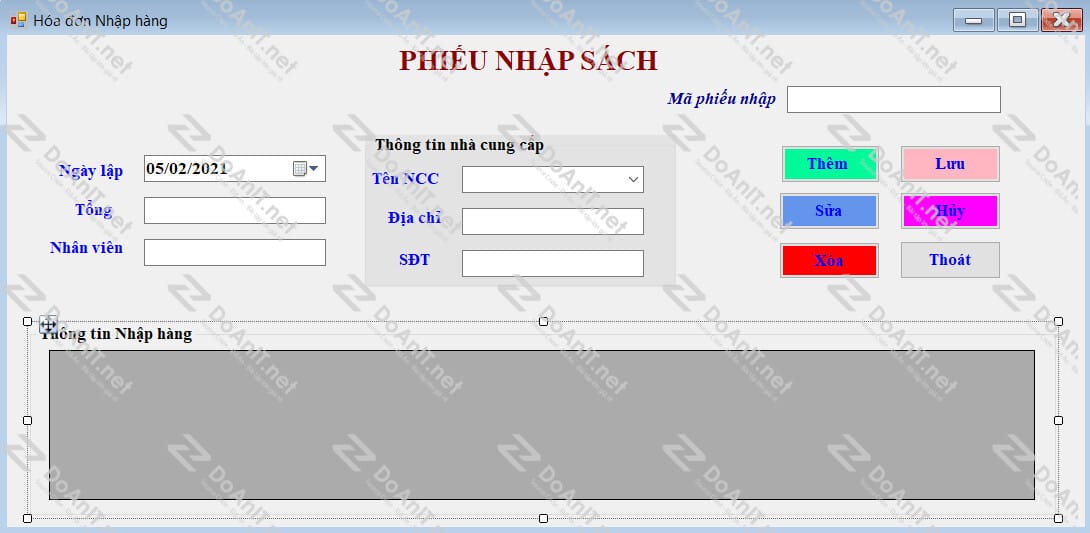Click the move handle icon on group box
The image size is (1090, 533).
48,324
